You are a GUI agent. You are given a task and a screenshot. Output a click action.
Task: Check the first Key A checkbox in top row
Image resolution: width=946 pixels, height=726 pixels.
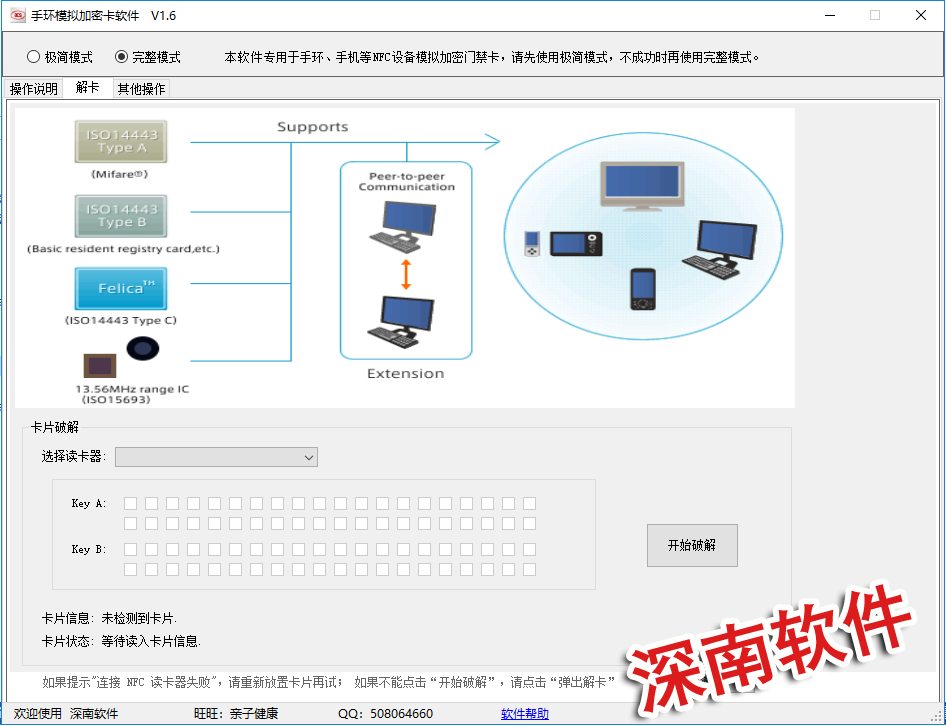tap(130, 503)
